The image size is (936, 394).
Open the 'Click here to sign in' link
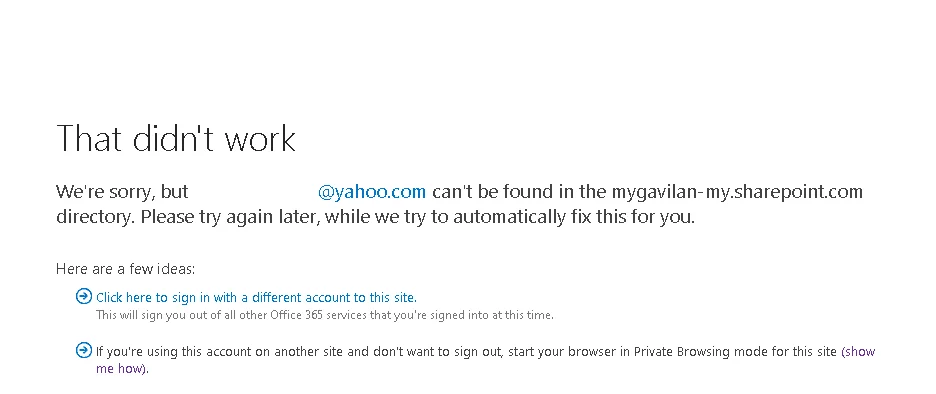256,297
